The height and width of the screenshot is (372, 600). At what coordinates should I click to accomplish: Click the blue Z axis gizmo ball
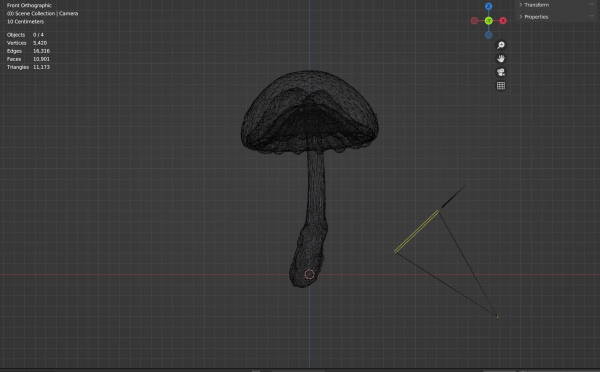pos(489,6)
